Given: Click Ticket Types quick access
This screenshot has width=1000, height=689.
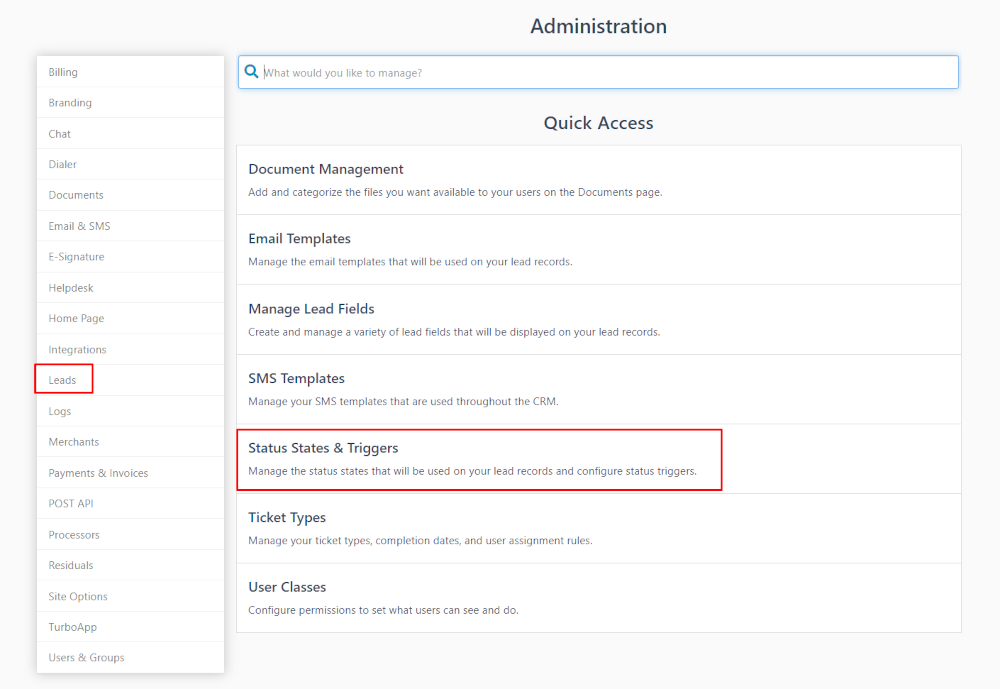Looking at the screenshot, I should click(598, 528).
